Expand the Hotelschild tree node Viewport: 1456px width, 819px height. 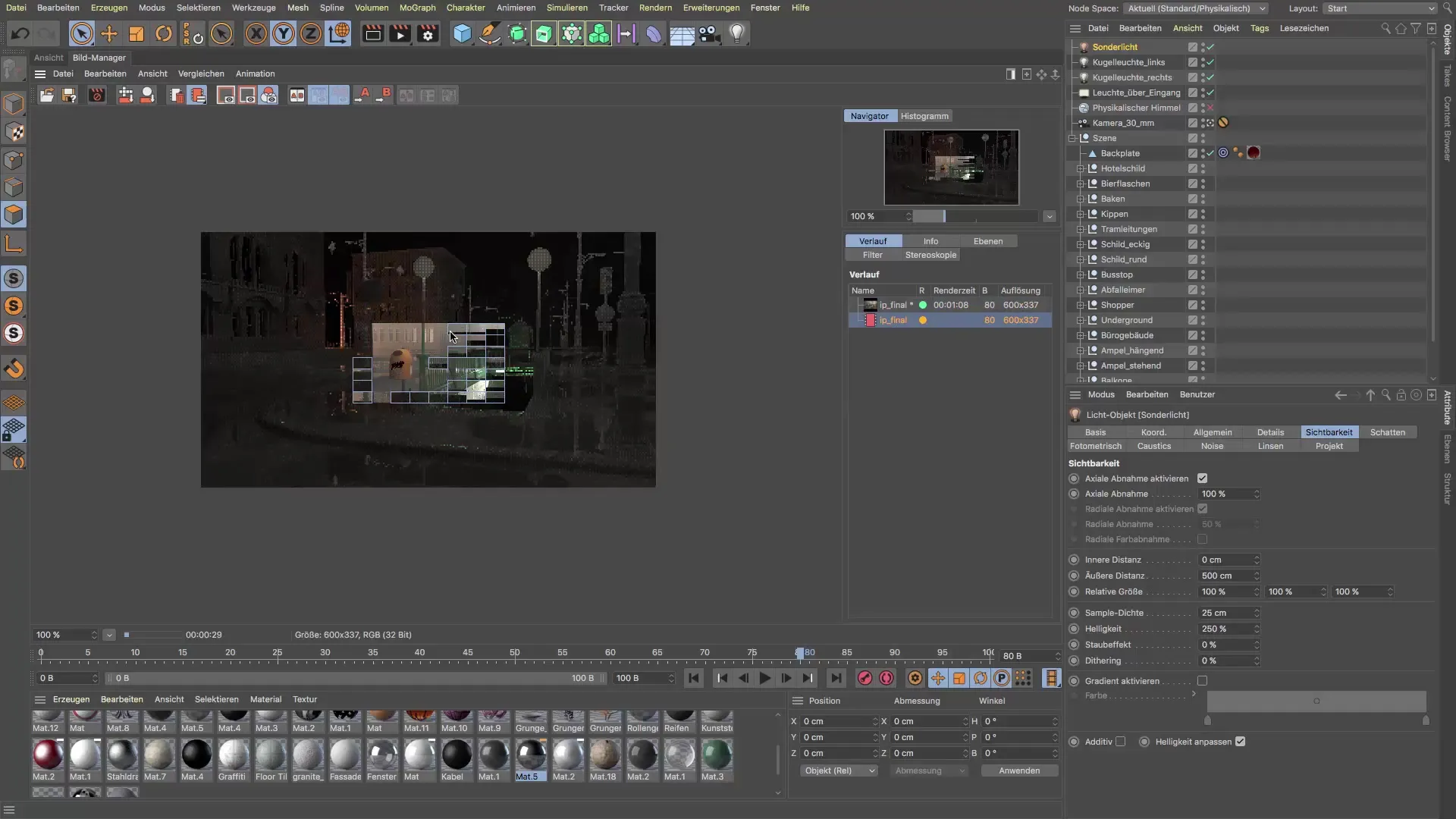coord(1081,168)
